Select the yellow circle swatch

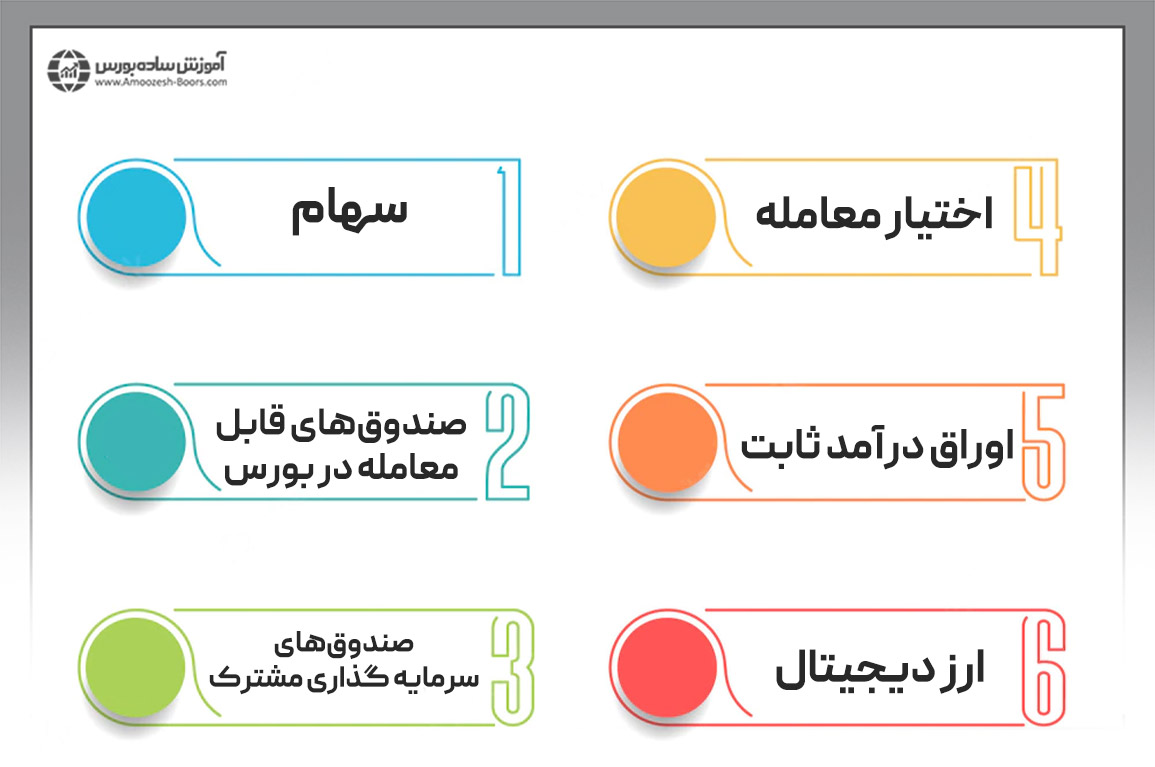pyautogui.click(x=665, y=216)
